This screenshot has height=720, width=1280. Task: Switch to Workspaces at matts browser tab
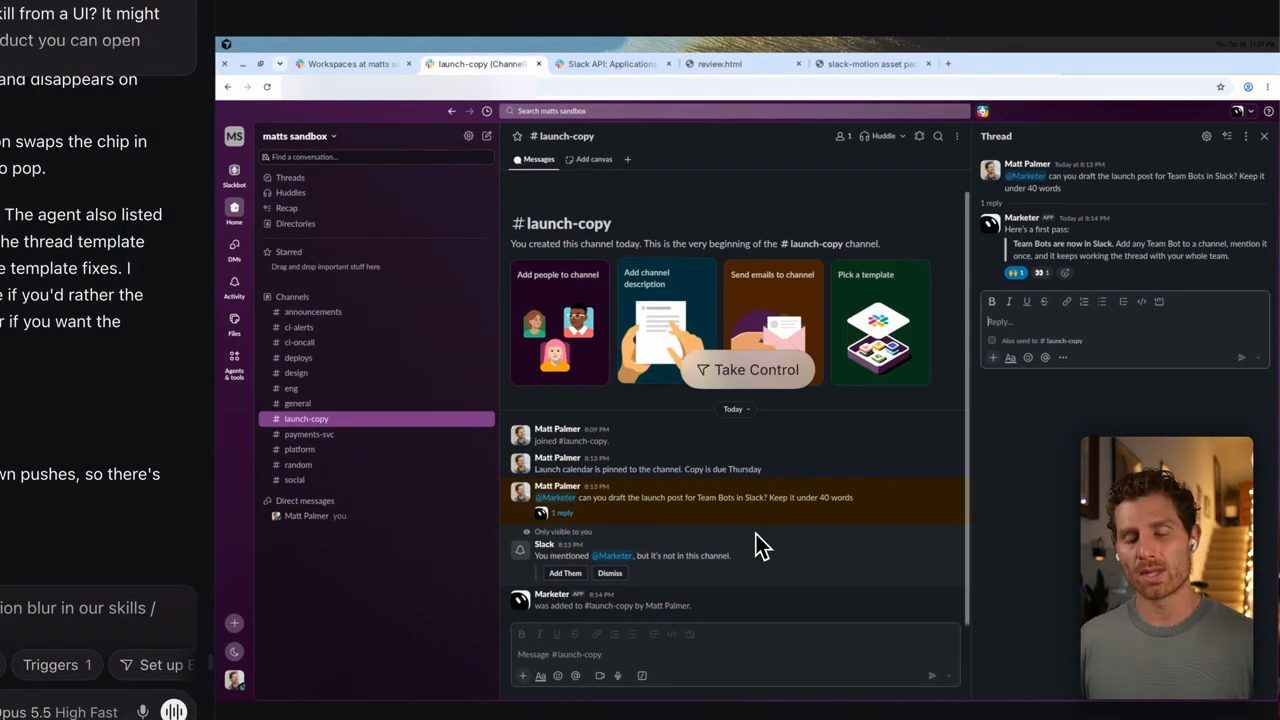coord(352,64)
